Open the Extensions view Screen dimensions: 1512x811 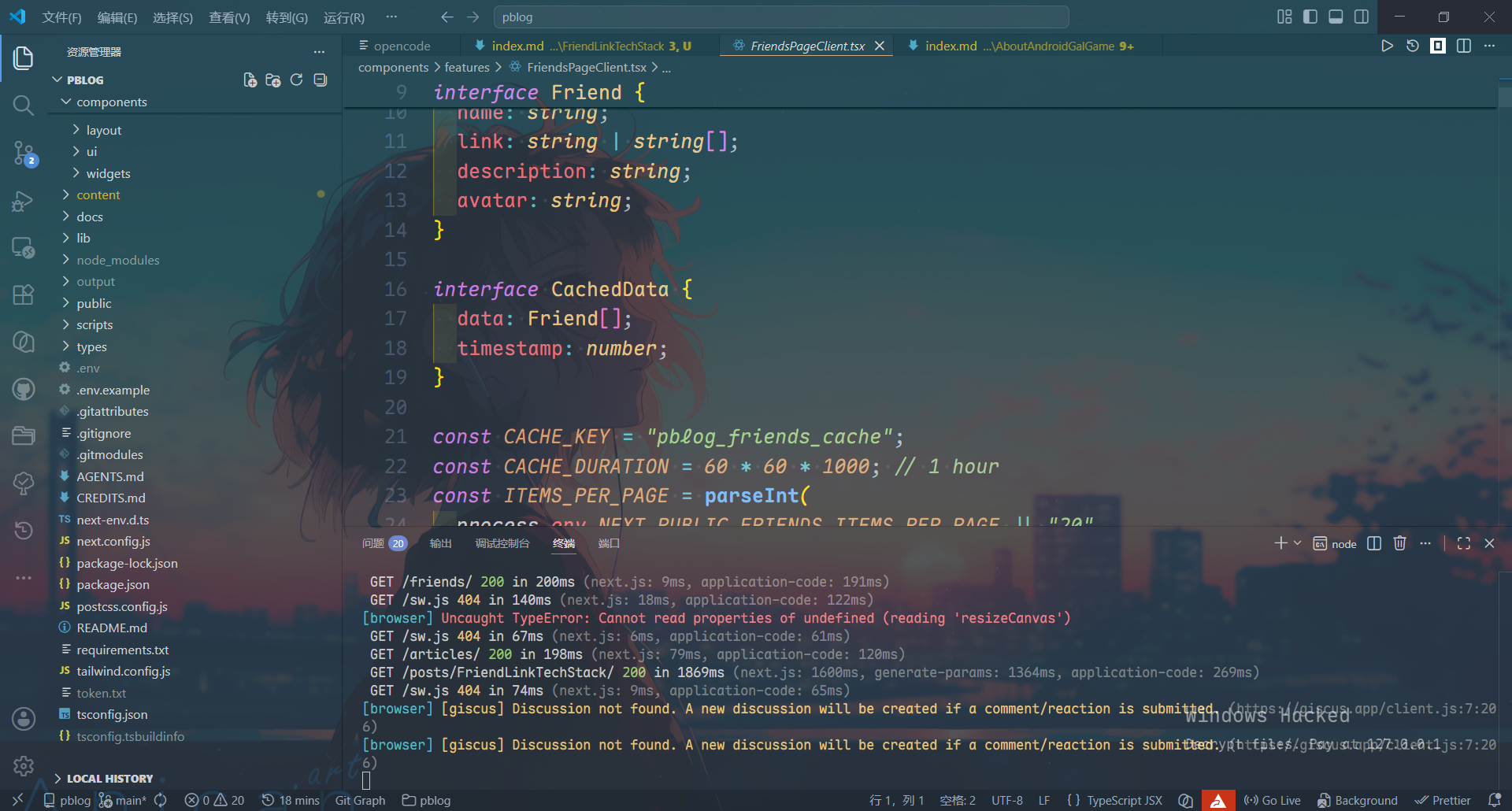(24, 294)
